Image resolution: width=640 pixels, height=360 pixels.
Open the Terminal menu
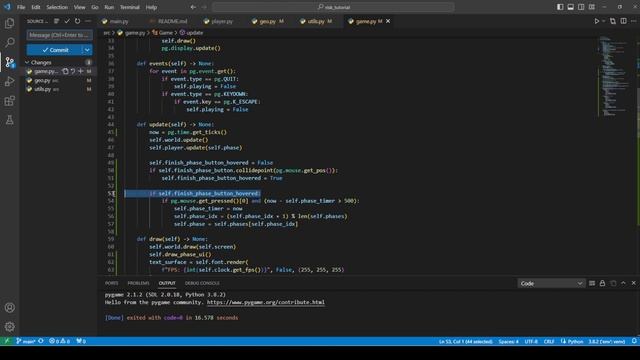130,7
